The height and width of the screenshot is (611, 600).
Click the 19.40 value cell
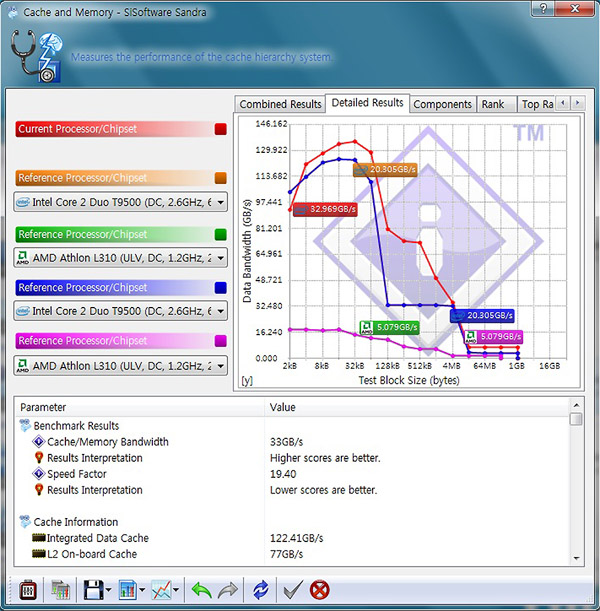pos(283,473)
